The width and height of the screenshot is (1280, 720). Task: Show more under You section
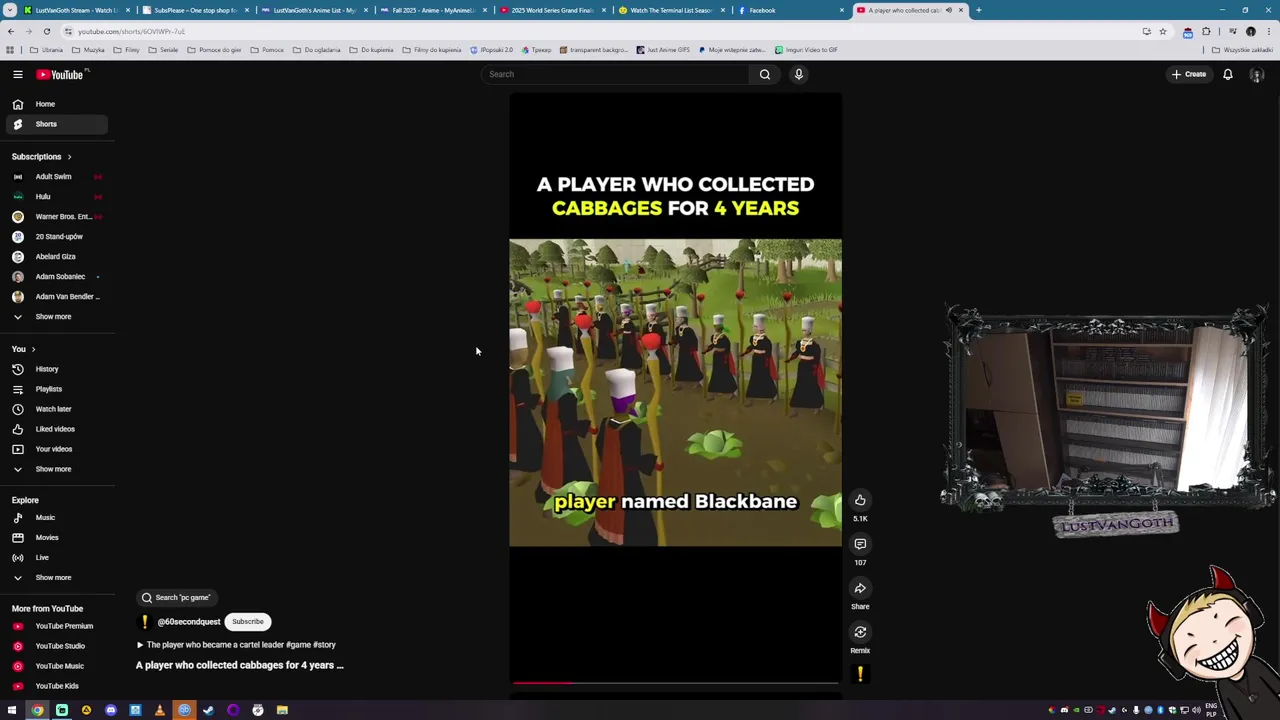click(56, 469)
